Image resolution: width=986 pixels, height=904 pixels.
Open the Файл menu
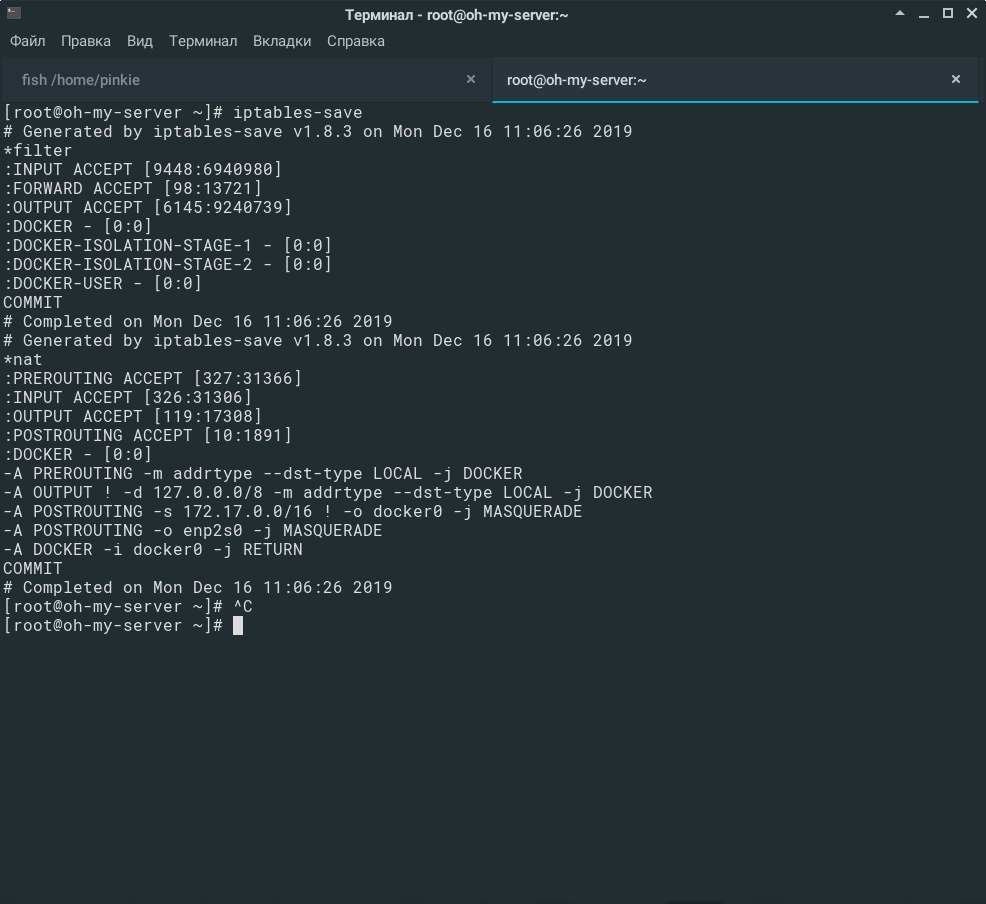pos(28,41)
